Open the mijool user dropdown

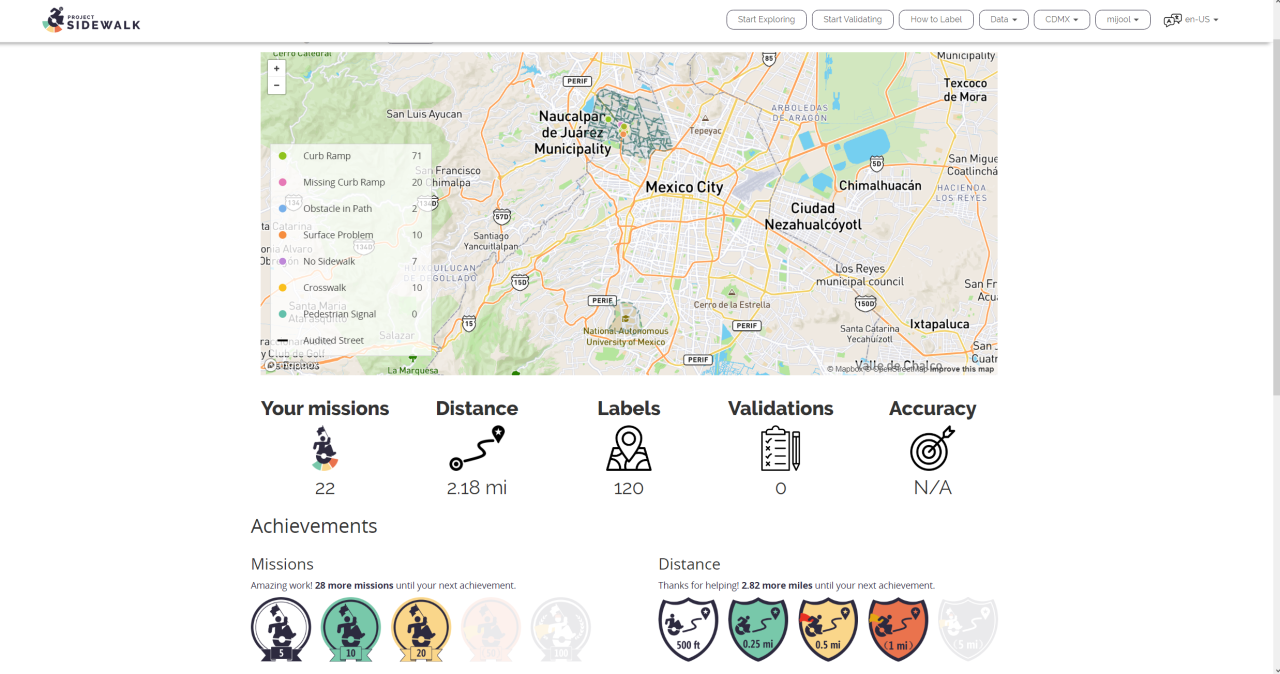(1123, 19)
